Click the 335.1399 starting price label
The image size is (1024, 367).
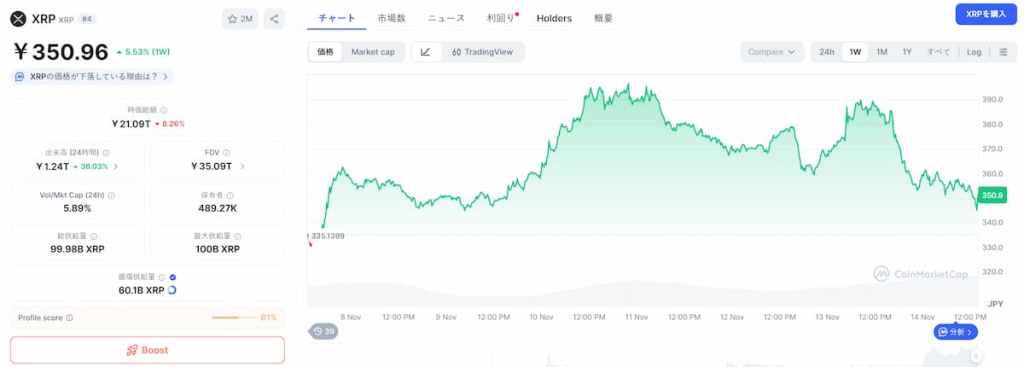(326, 236)
